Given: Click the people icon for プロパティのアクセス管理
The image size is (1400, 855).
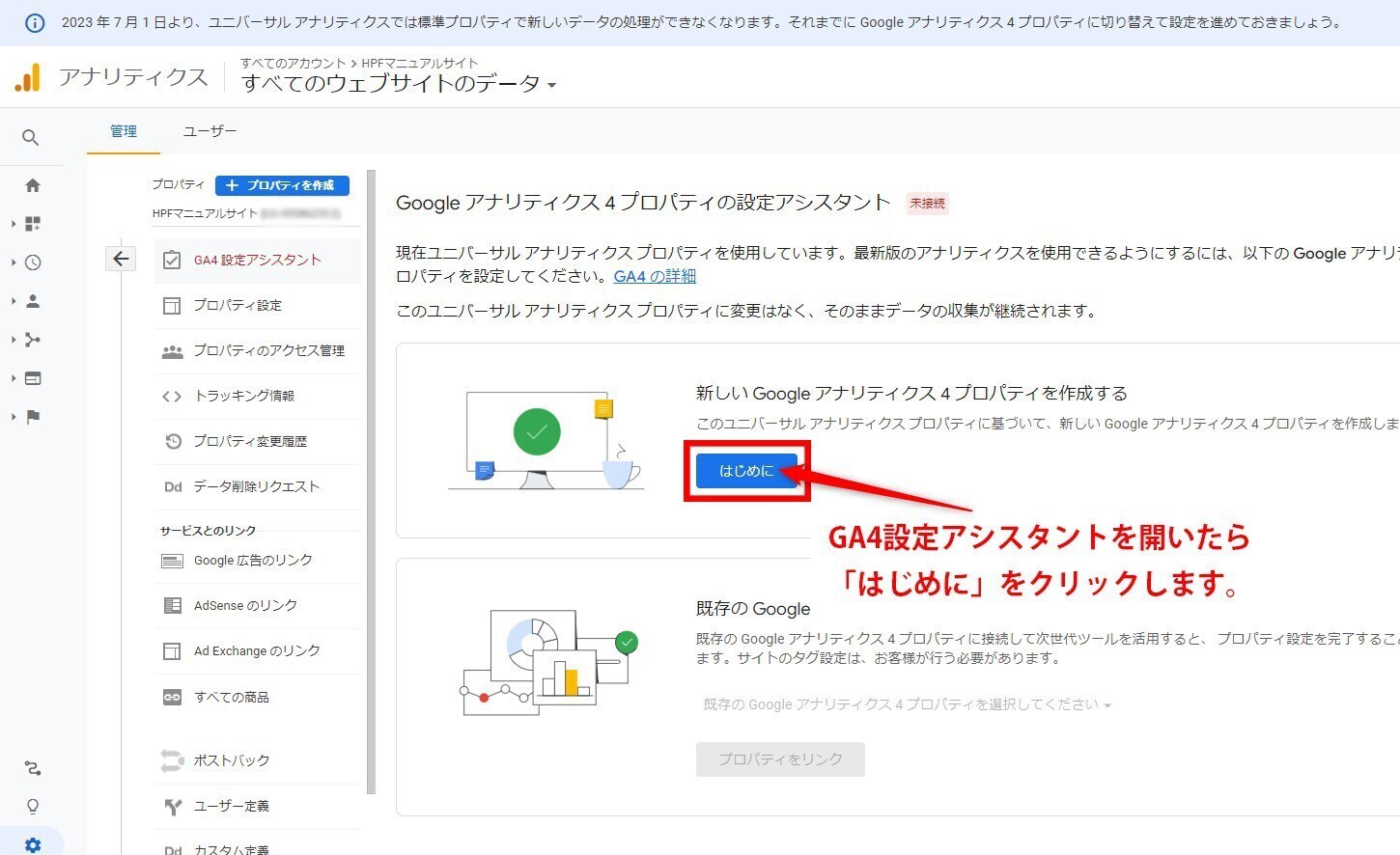Looking at the screenshot, I should tap(172, 351).
